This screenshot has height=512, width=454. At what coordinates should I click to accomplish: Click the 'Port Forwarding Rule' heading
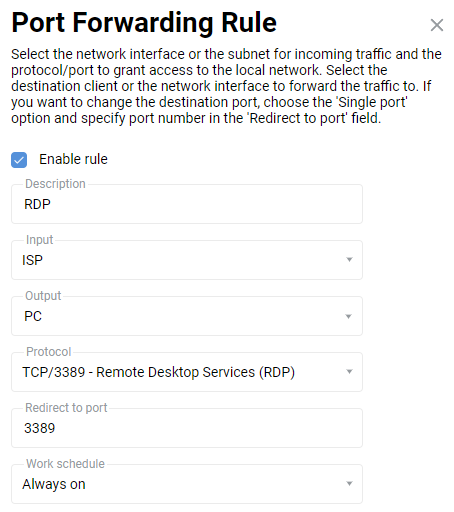click(x=144, y=23)
